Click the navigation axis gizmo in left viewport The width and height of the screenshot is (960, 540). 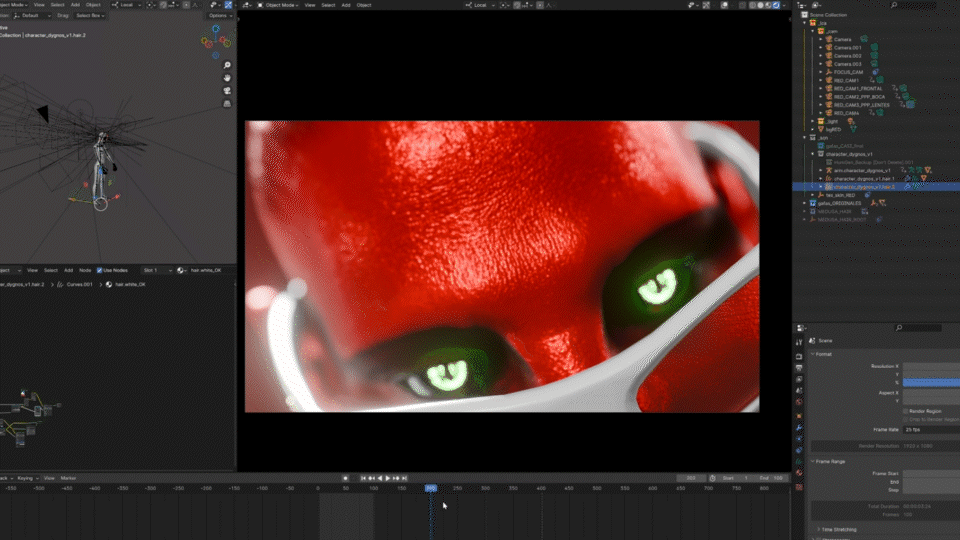216,41
